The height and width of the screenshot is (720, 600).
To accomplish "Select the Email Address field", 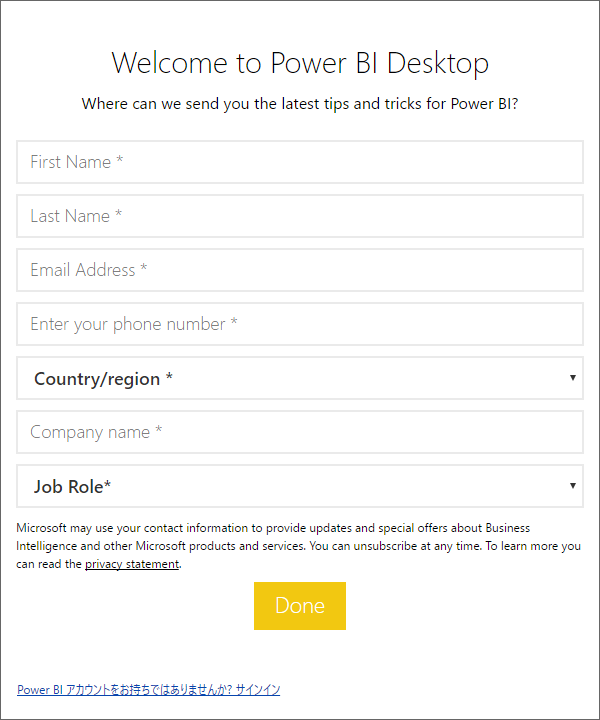I will click(x=300, y=270).
